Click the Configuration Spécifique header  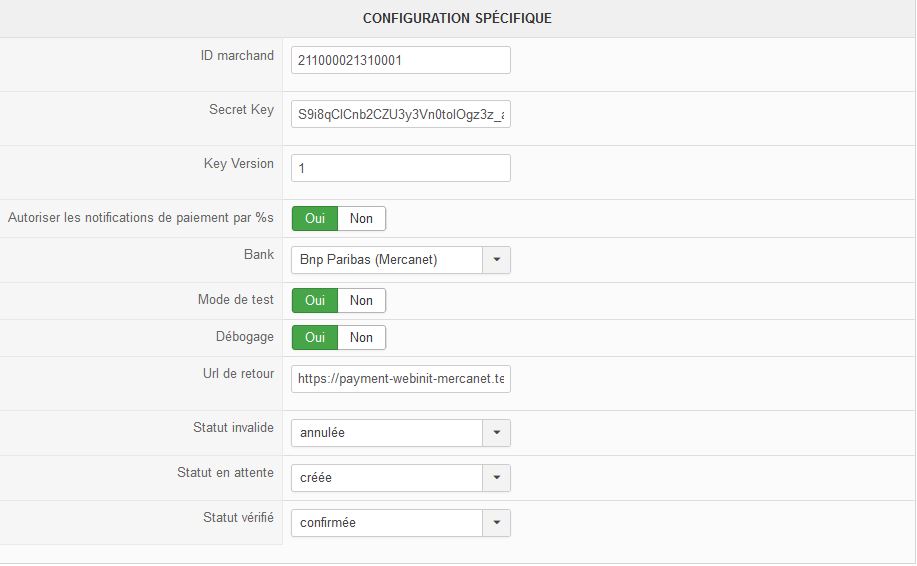[457, 19]
